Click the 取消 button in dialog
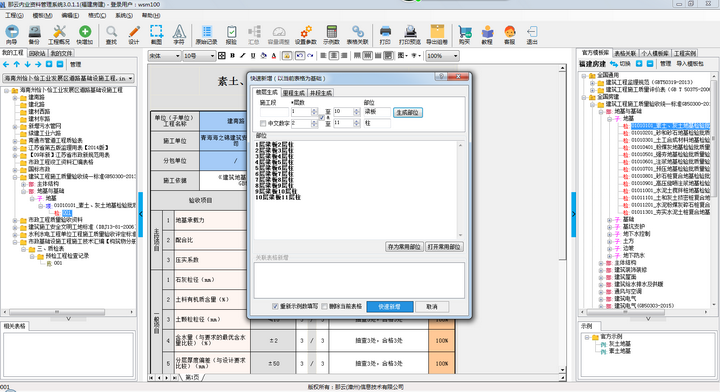 pyautogui.click(x=432, y=306)
